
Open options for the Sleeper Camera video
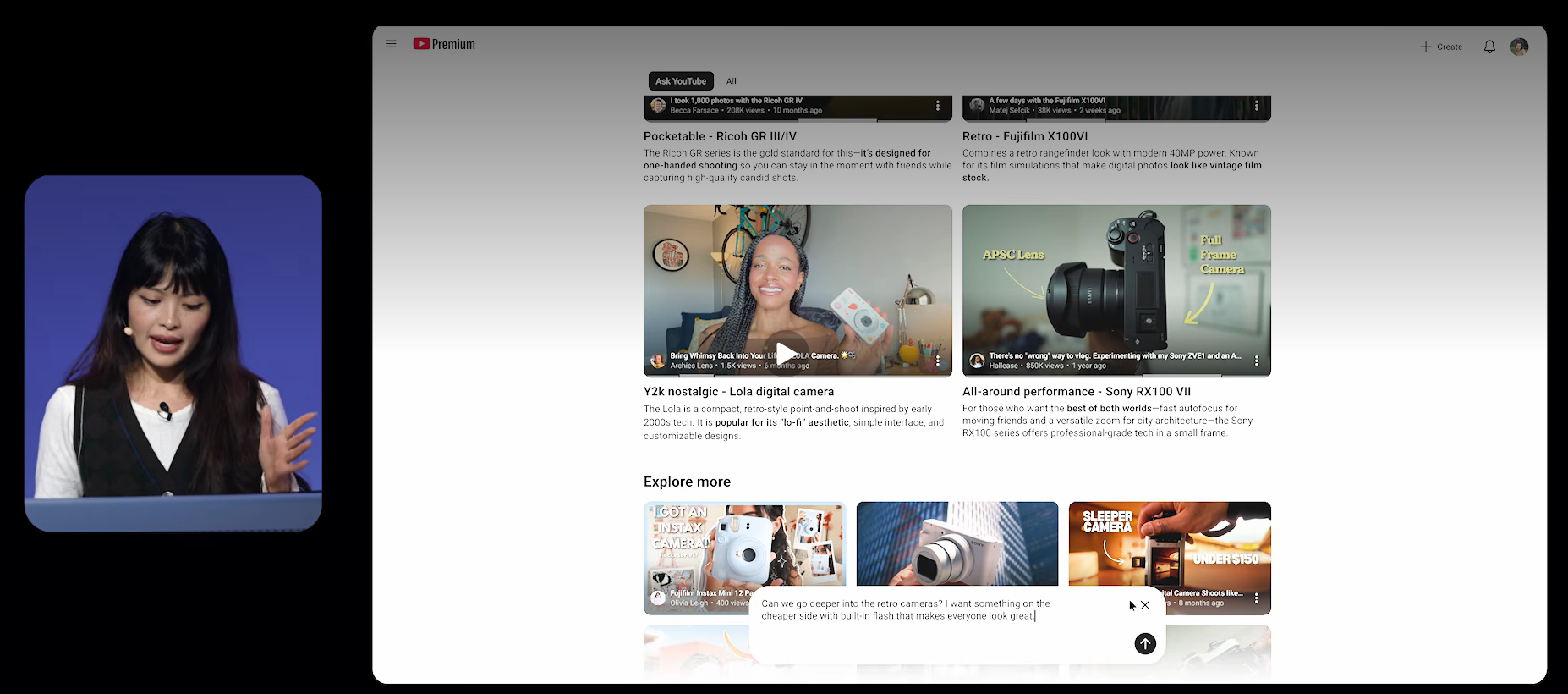click(x=1256, y=598)
